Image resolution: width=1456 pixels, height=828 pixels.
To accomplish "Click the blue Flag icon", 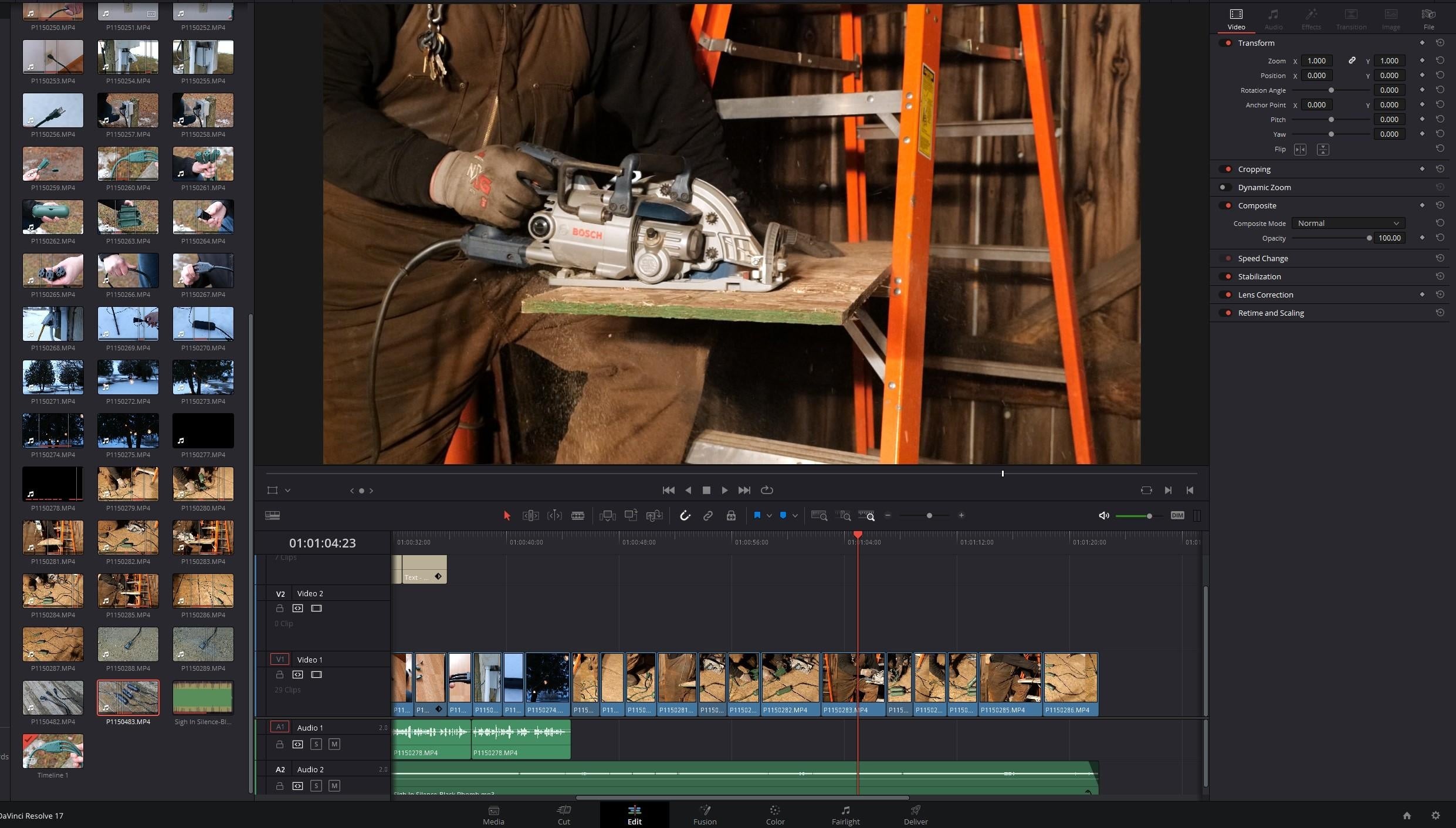I will click(757, 515).
